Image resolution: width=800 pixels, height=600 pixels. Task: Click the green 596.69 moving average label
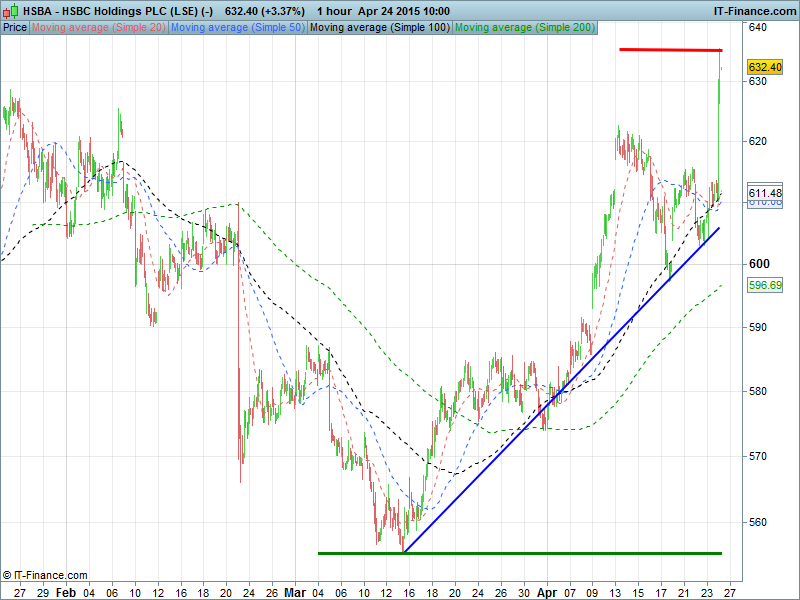coord(765,285)
